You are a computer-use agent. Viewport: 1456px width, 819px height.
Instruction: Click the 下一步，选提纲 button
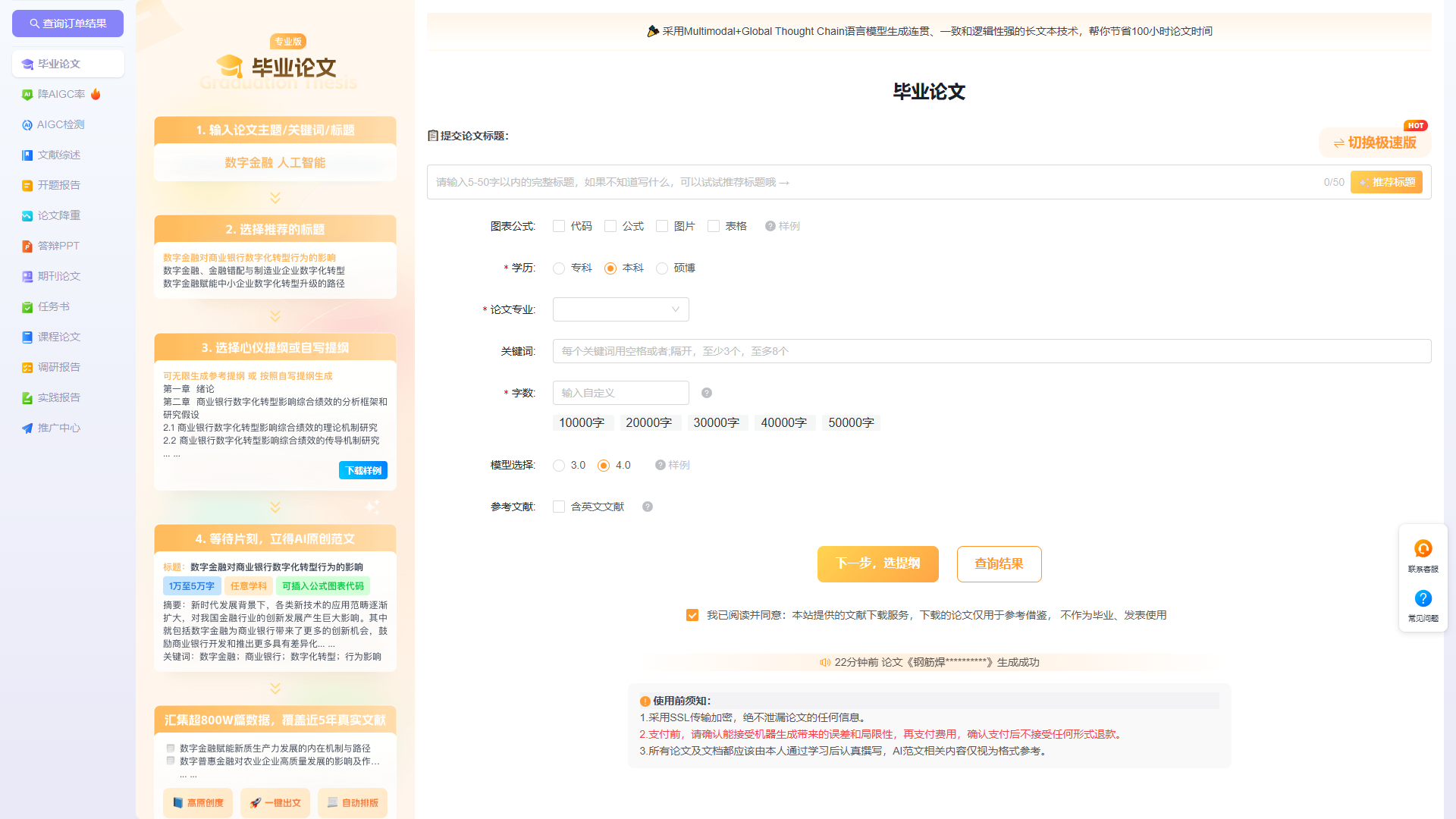coord(877,563)
